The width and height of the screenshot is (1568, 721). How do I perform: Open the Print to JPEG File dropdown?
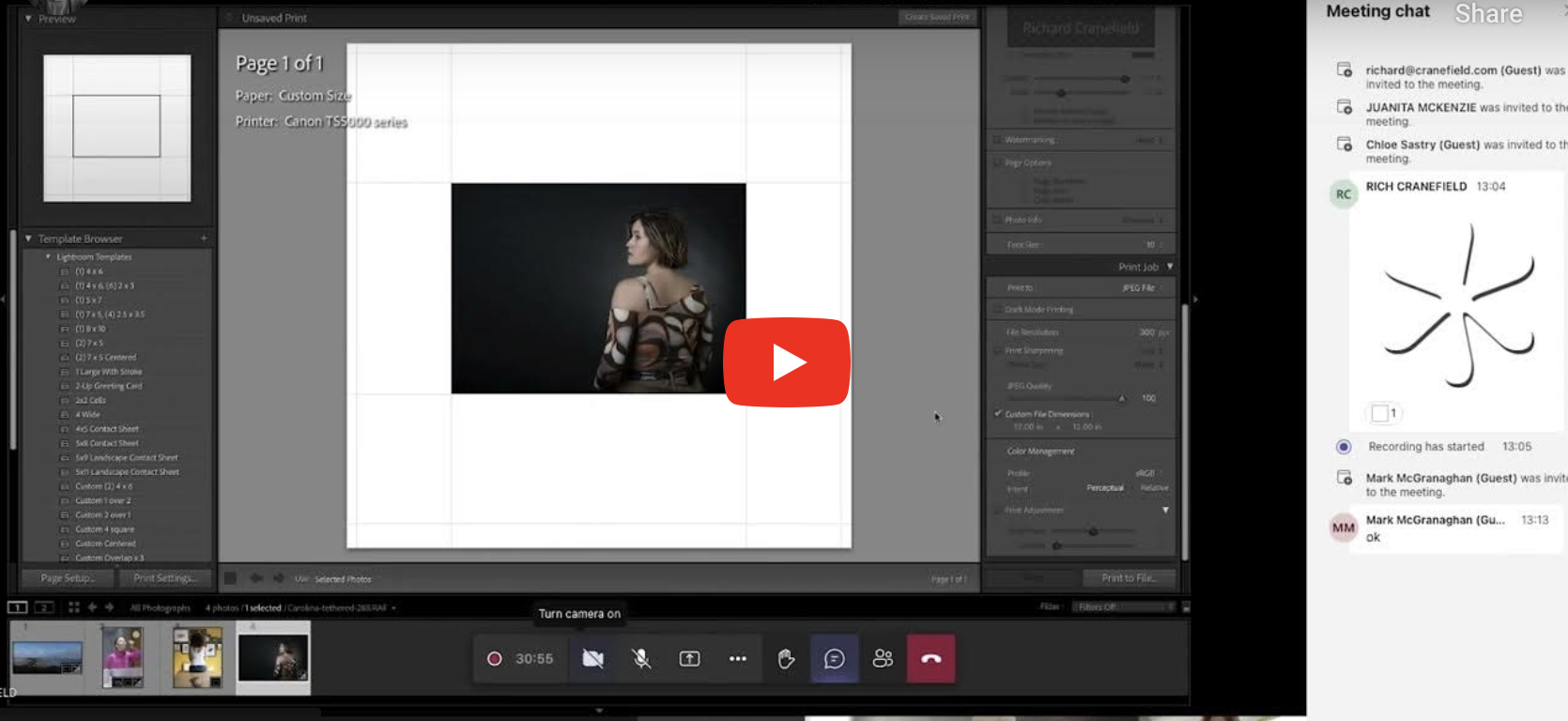pos(1142,288)
